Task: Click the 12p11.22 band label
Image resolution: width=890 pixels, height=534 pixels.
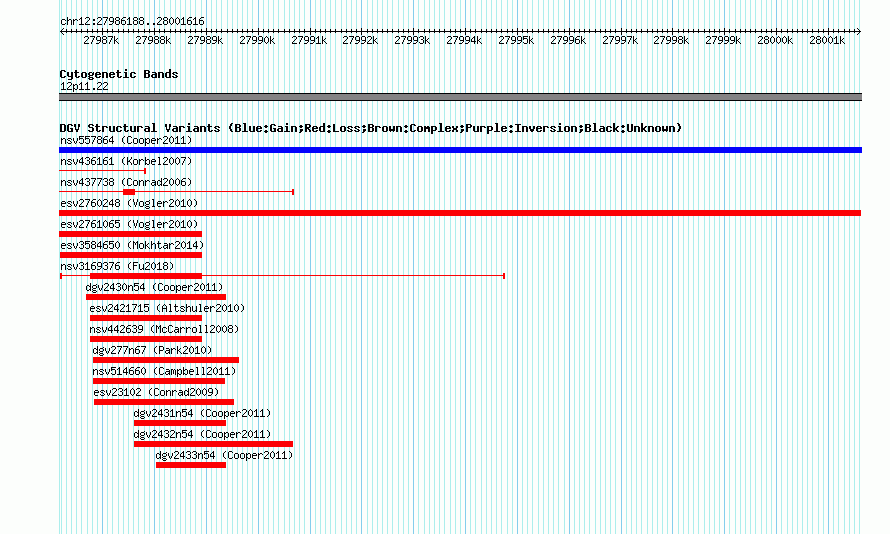Action: click(84, 86)
